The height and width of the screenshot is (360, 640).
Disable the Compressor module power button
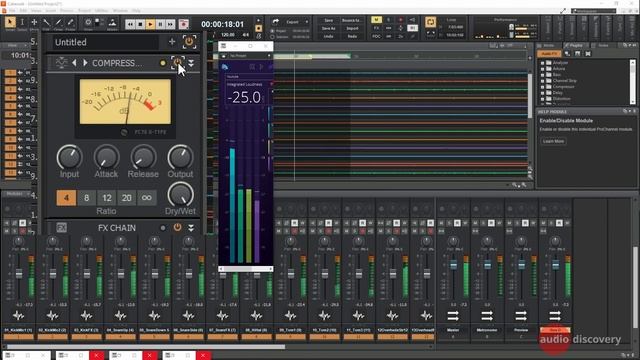tap(178, 63)
